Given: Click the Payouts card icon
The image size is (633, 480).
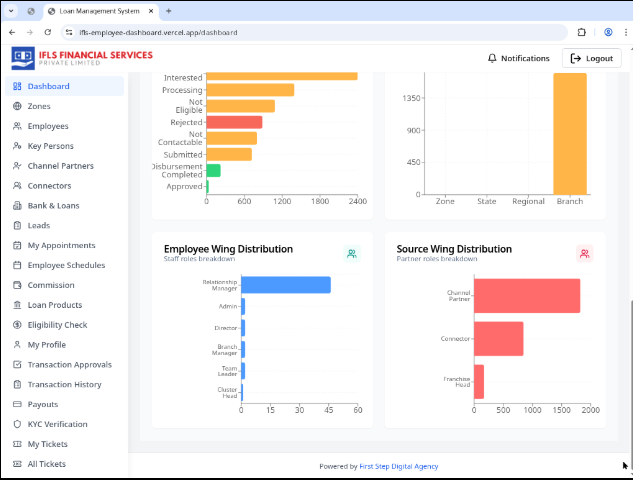Looking at the screenshot, I should [x=17, y=404].
